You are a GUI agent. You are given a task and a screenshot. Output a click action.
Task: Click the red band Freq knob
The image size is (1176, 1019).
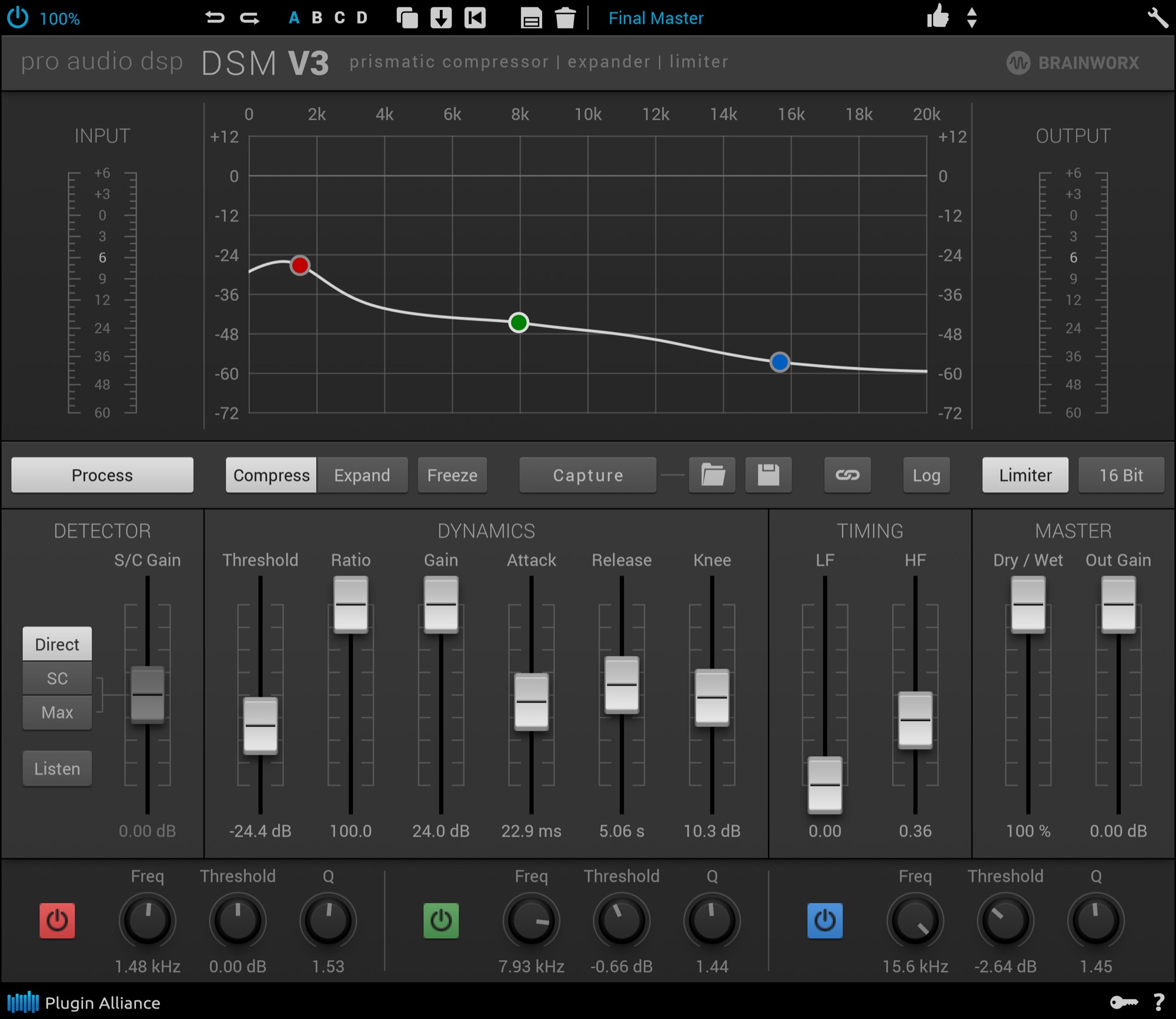(x=148, y=921)
